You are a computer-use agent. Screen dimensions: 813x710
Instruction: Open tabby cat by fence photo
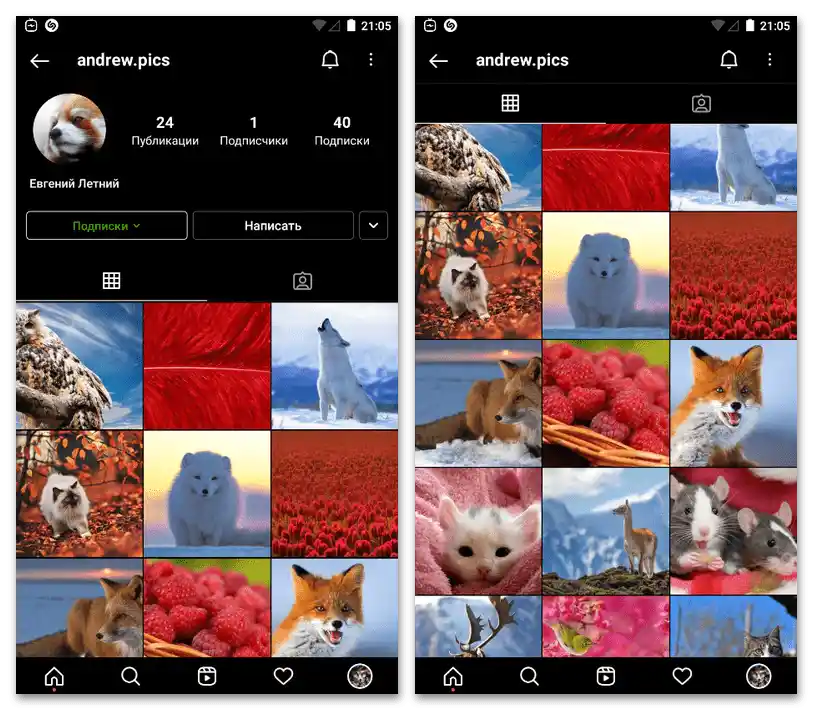coord(734,627)
